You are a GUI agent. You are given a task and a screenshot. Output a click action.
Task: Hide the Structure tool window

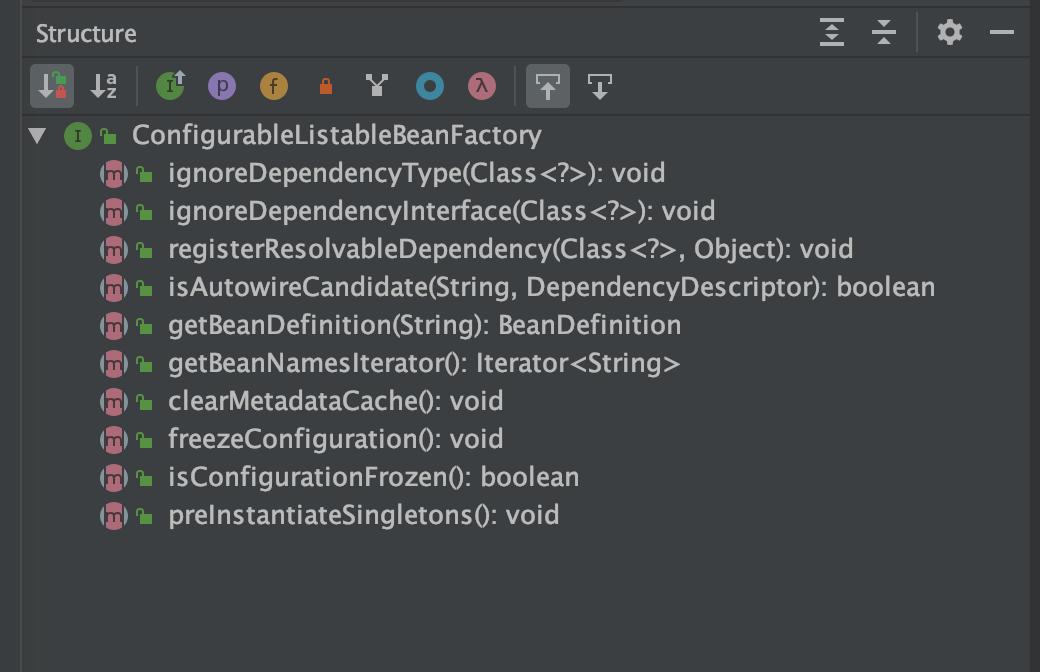pos(1002,33)
